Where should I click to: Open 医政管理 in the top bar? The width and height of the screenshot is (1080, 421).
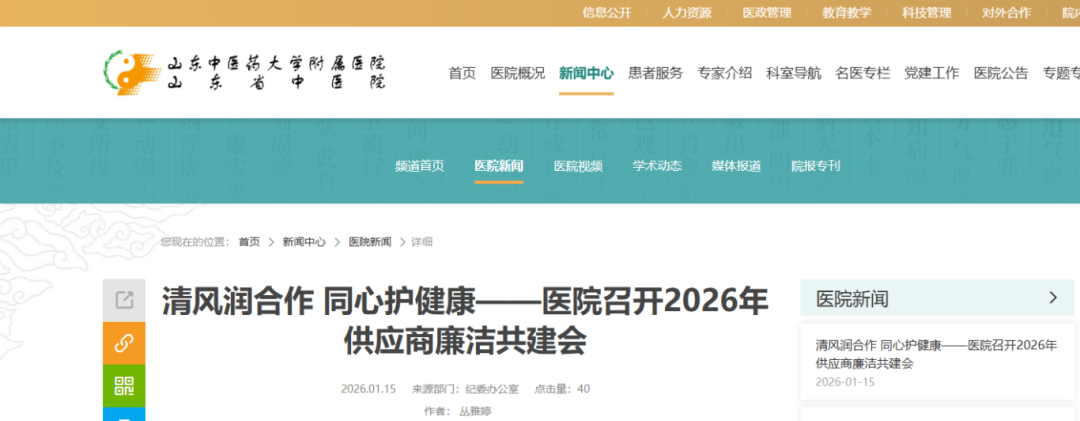[767, 12]
